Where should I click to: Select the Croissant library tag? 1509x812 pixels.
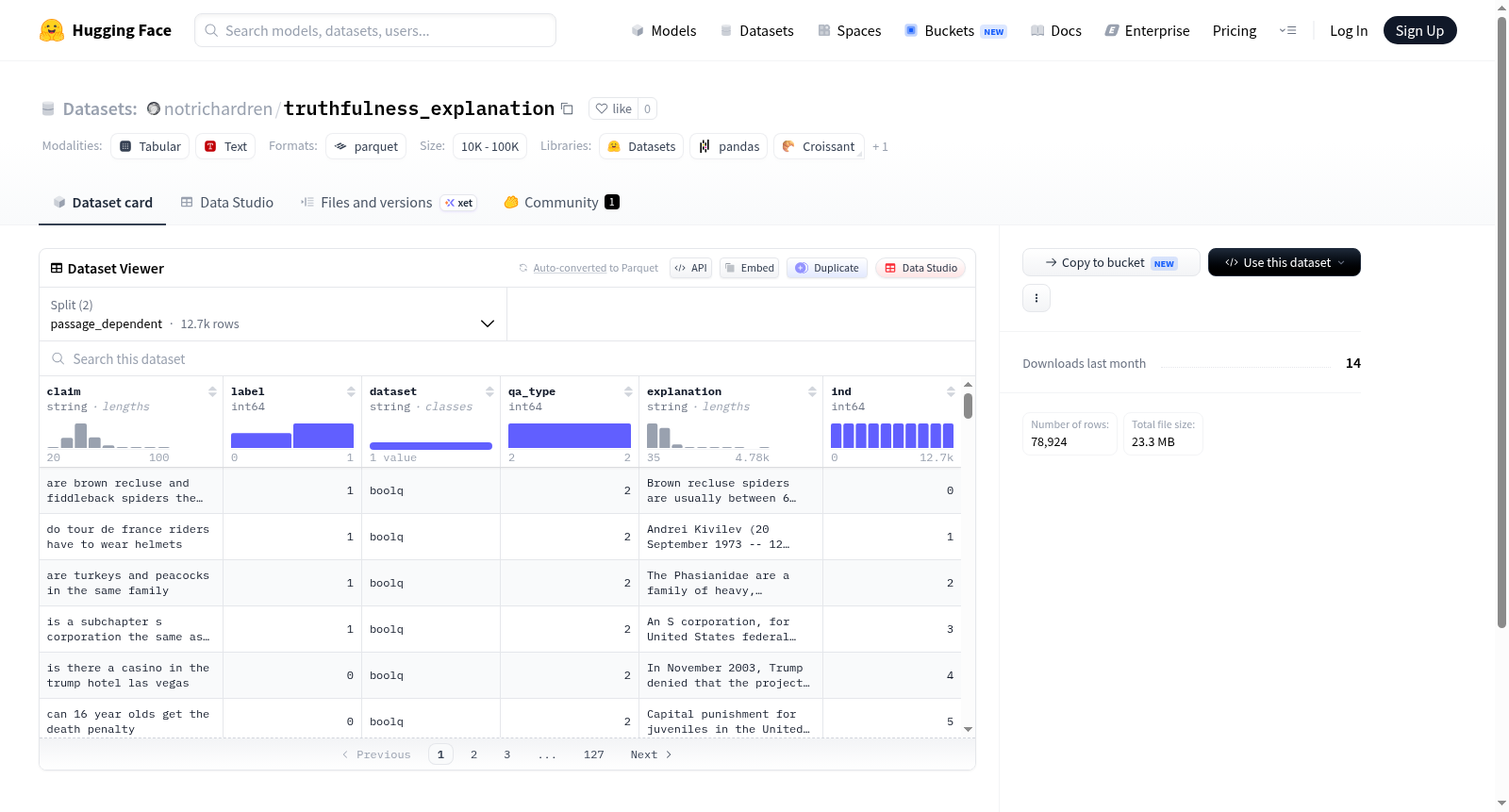(819, 146)
